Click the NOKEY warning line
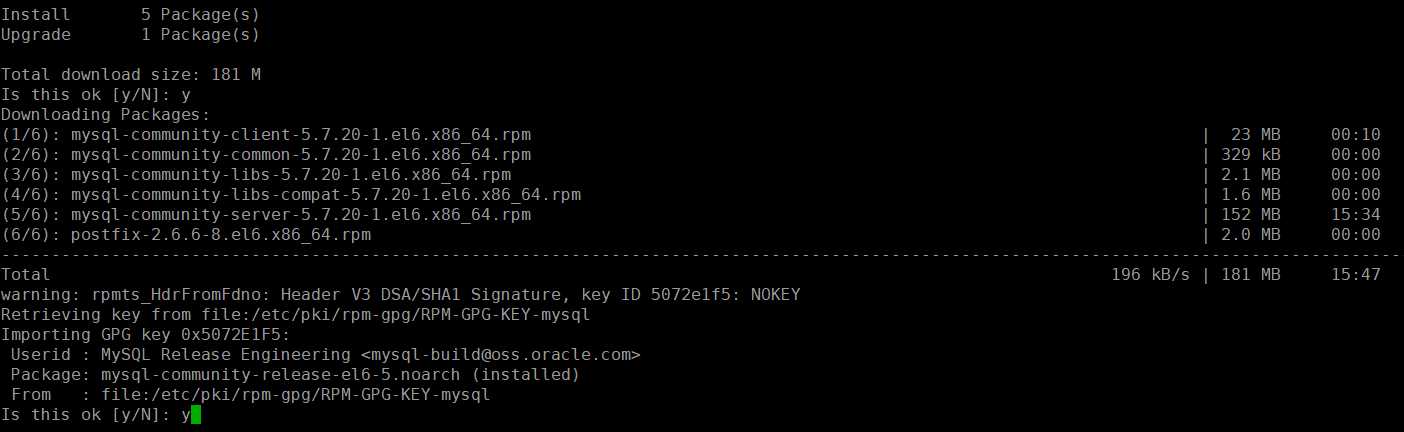 [x=401, y=295]
